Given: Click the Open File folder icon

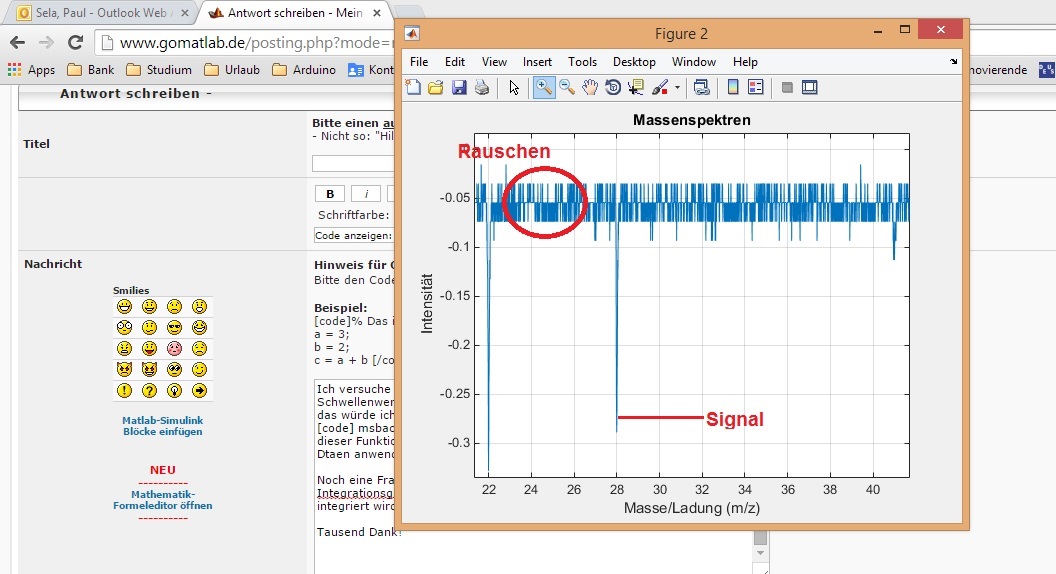Looking at the screenshot, I should (x=436, y=88).
